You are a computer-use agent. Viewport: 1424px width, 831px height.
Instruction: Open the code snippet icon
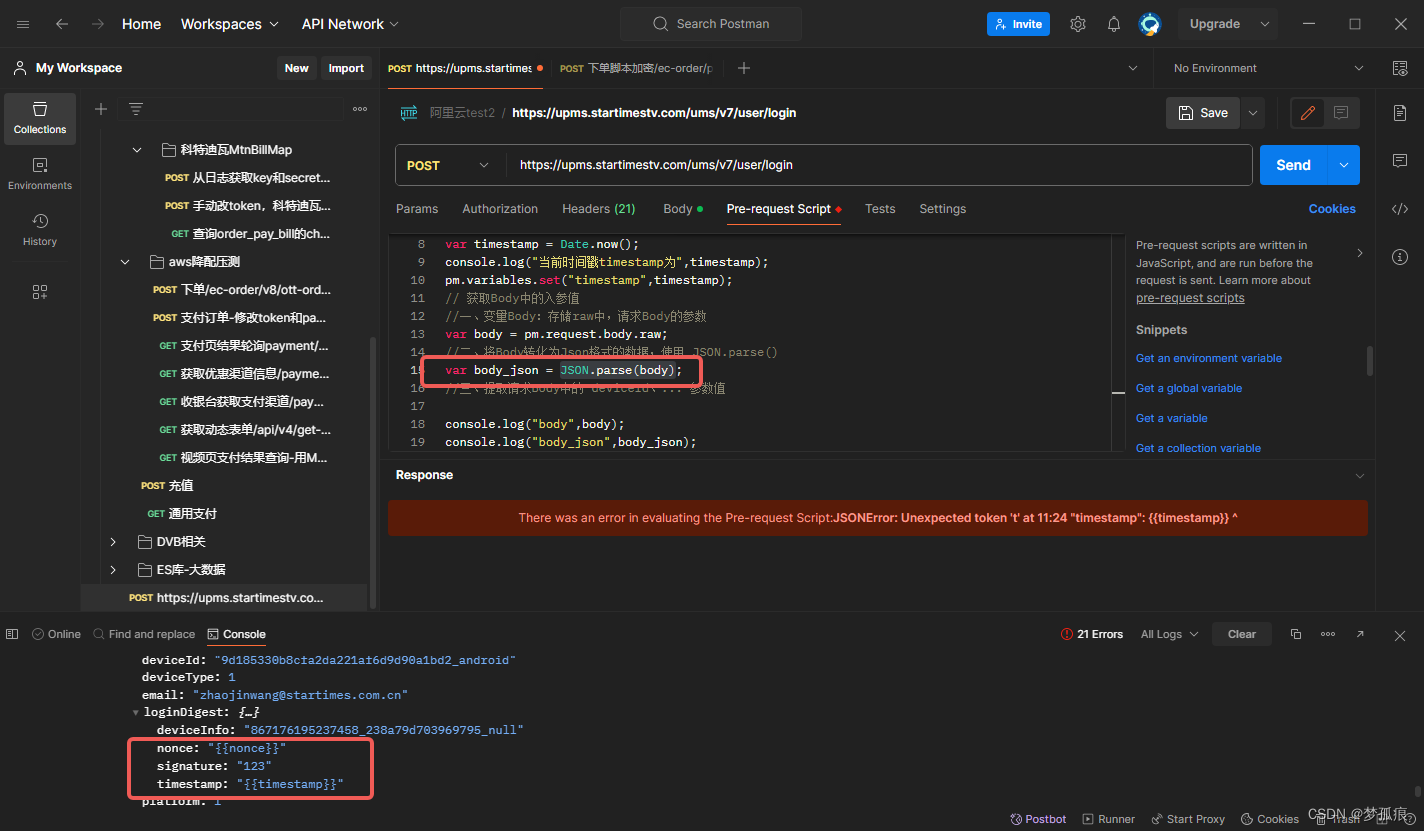click(1400, 209)
